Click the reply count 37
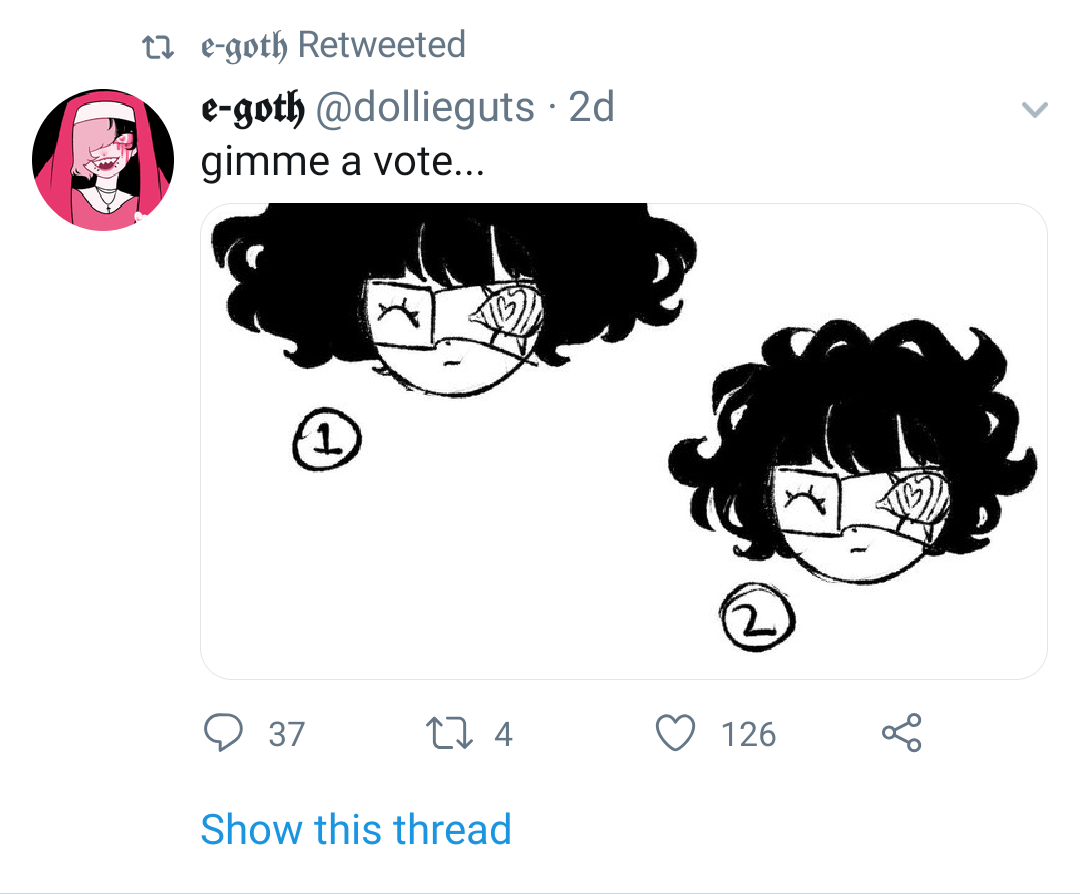The height and width of the screenshot is (894, 1080). pos(286,735)
